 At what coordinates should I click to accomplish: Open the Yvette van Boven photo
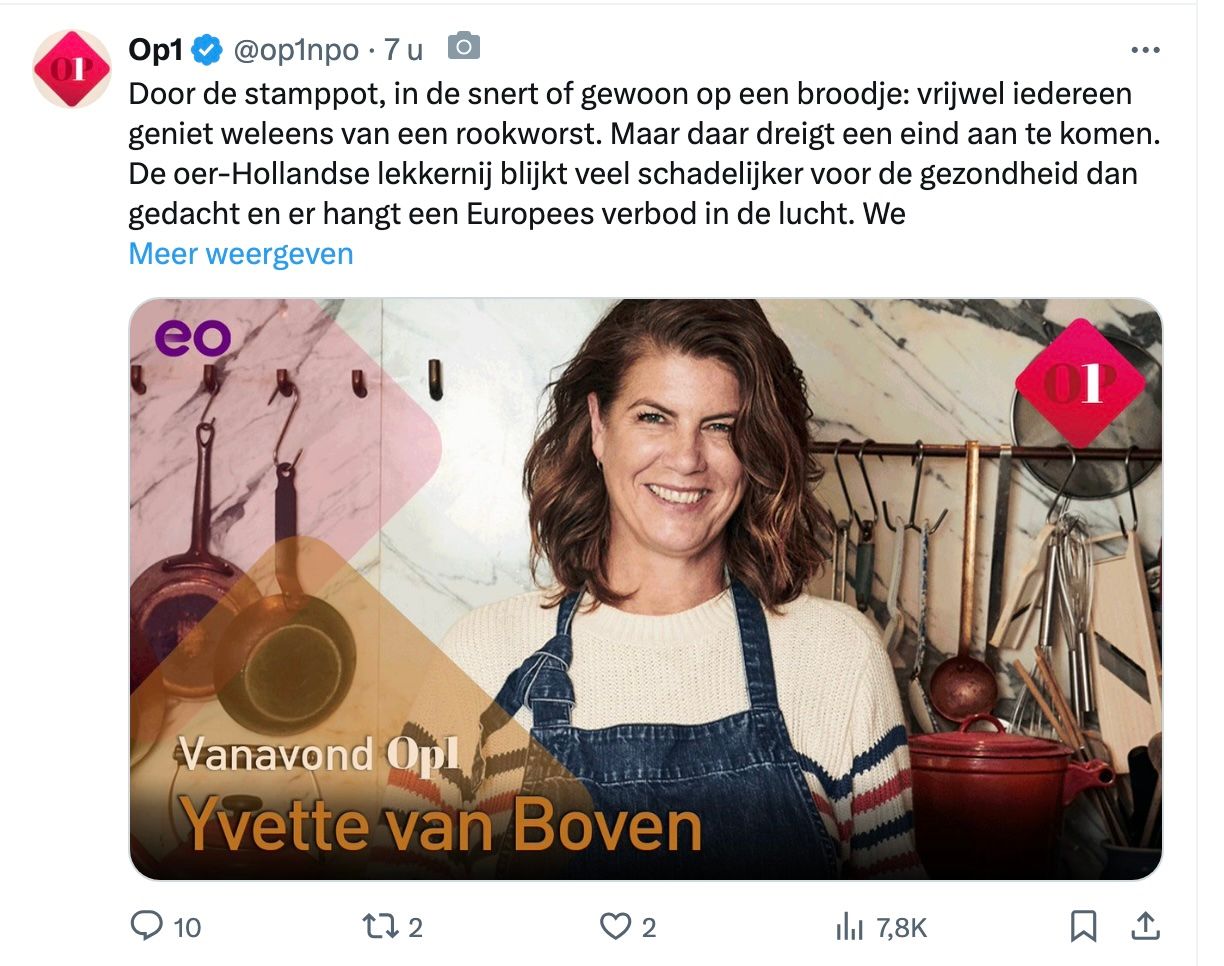coord(646,588)
